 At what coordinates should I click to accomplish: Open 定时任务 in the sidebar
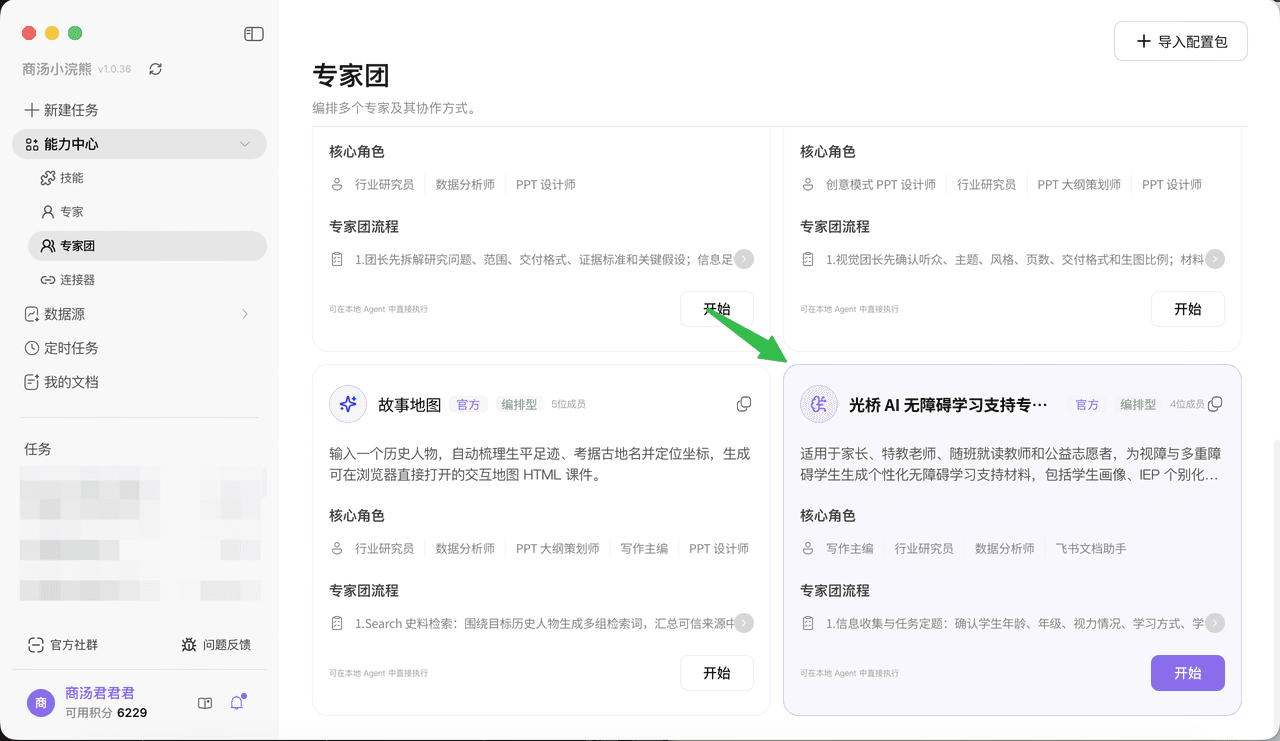point(61,348)
